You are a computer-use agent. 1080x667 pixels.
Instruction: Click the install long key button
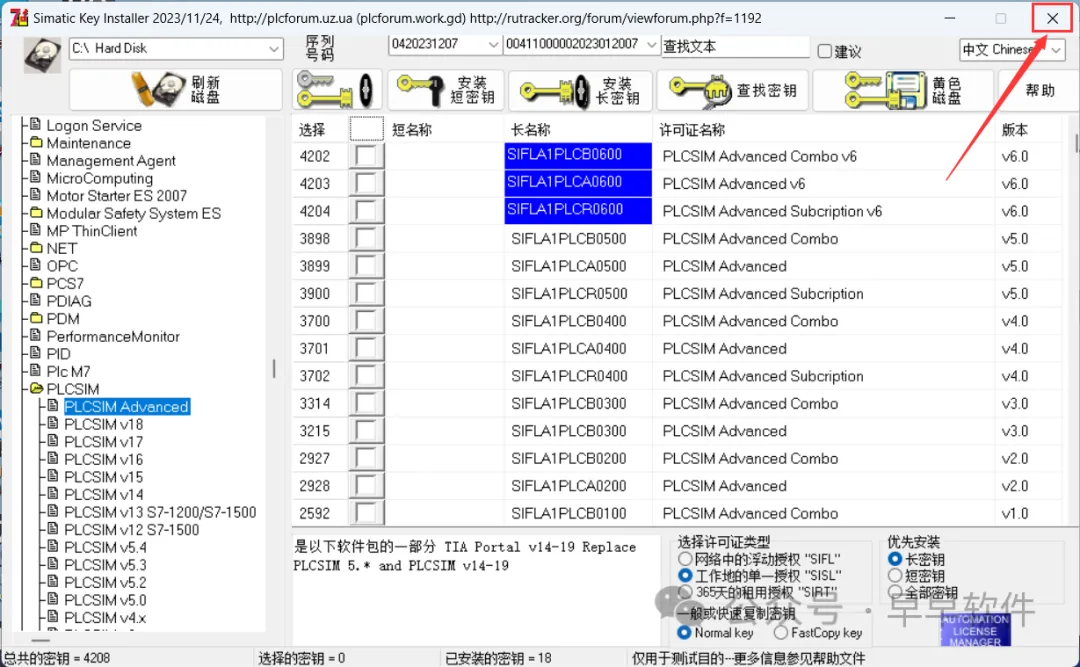click(579, 90)
